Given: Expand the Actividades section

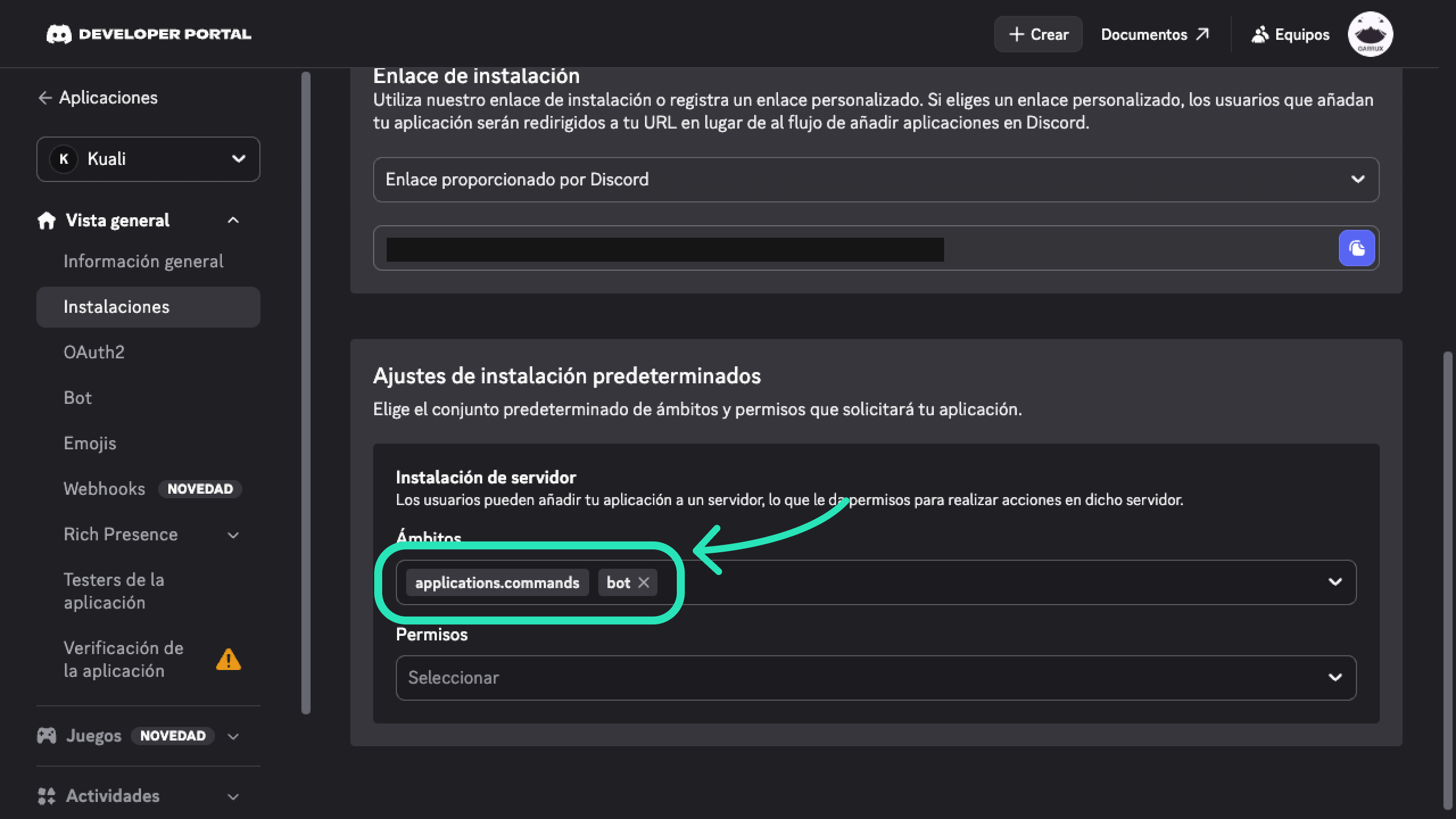Looking at the screenshot, I should [x=233, y=797].
